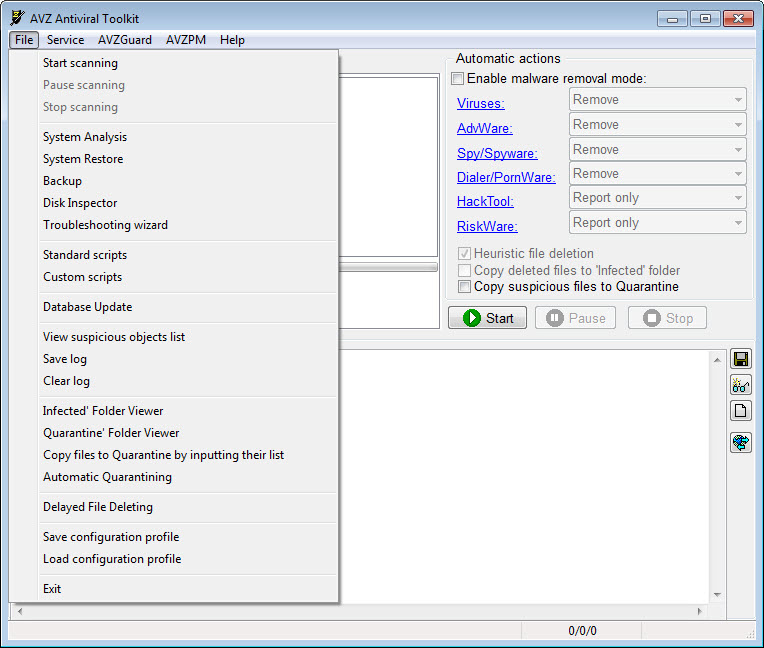Follow the RiskWare link
Screen dimensions: 764x648
(x=487, y=226)
